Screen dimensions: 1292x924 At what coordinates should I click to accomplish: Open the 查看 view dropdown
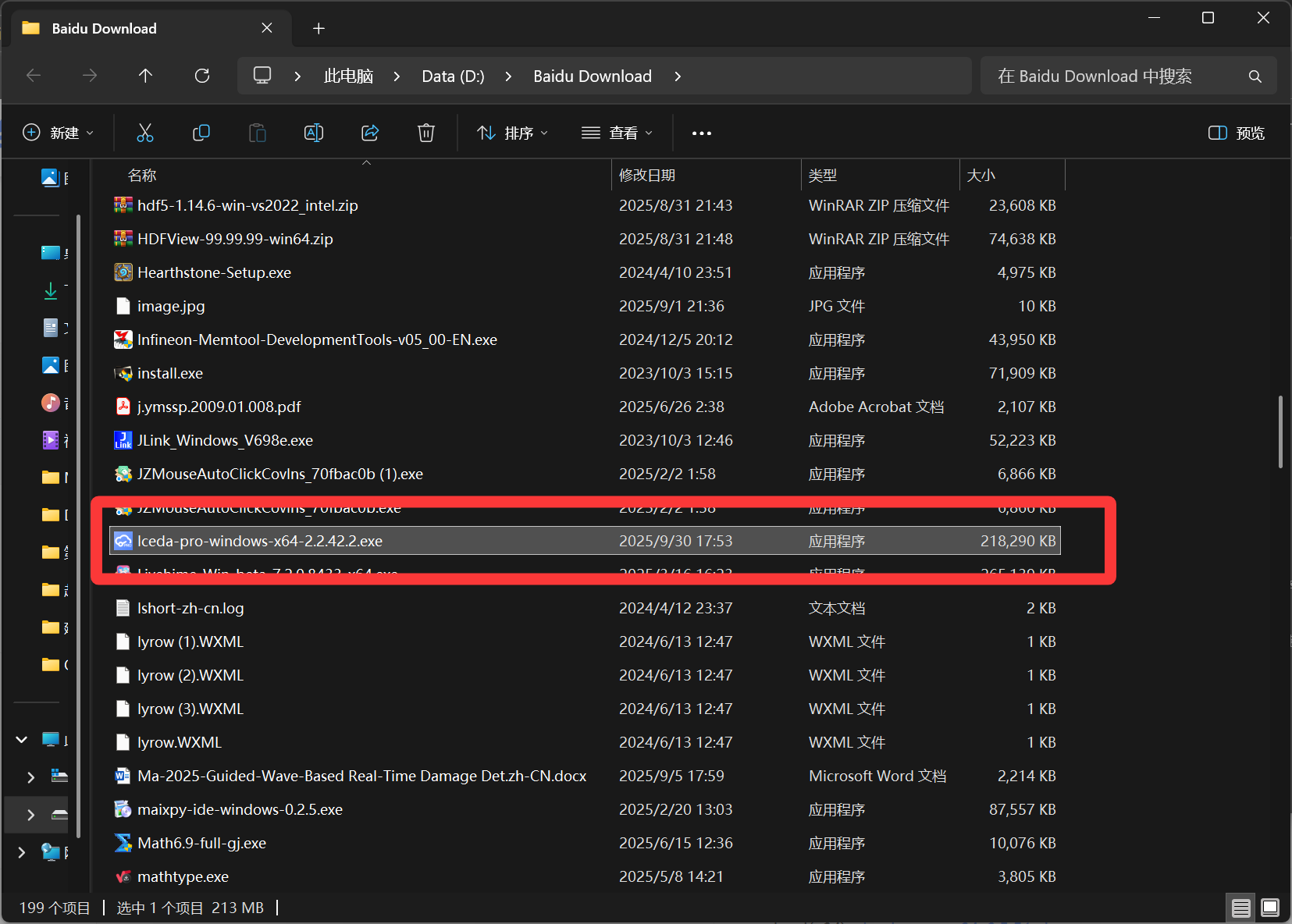(x=617, y=133)
